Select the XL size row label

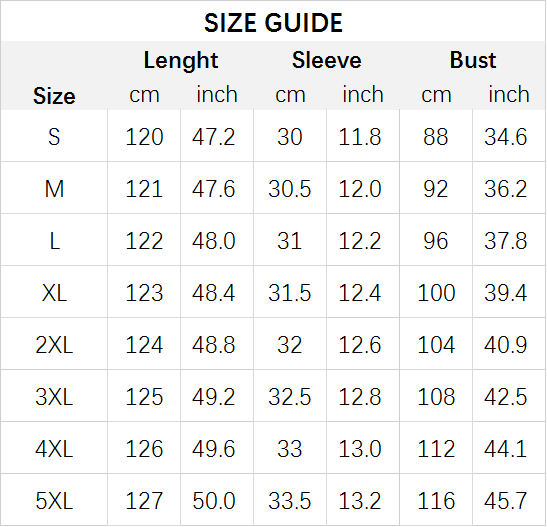(x=54, y=293)
